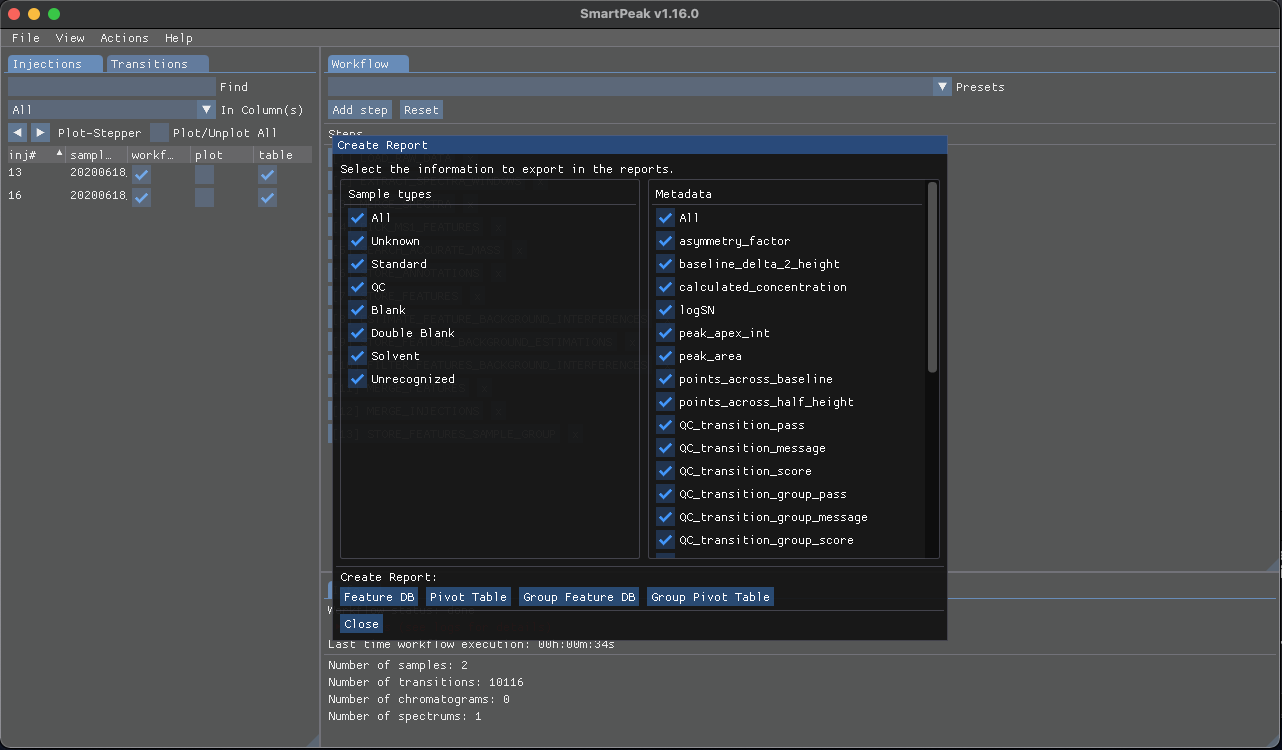Click the Reset button

(x=421, y=110)
